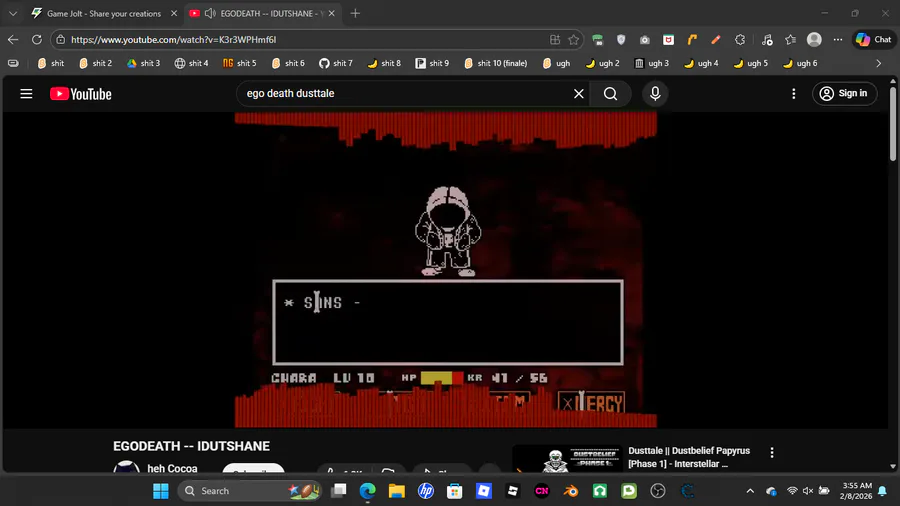This screenshot has width=900, height=506.
Task: Open OBS Studio from taskbar
Action: pyautogui.click(x=658, y=491)
